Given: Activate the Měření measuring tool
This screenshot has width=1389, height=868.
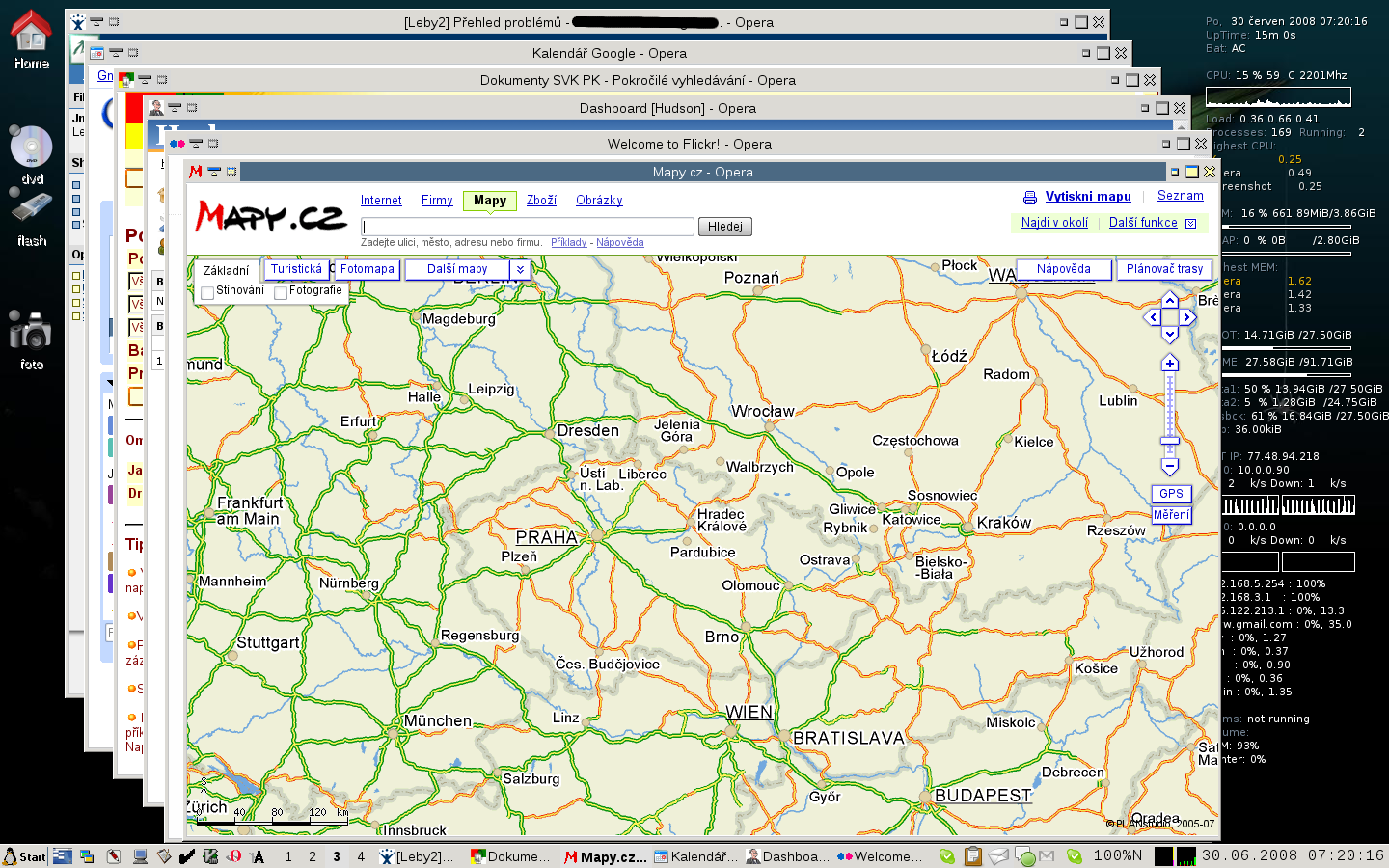Looking at the screenshot, I should [x=1171, y=515].
